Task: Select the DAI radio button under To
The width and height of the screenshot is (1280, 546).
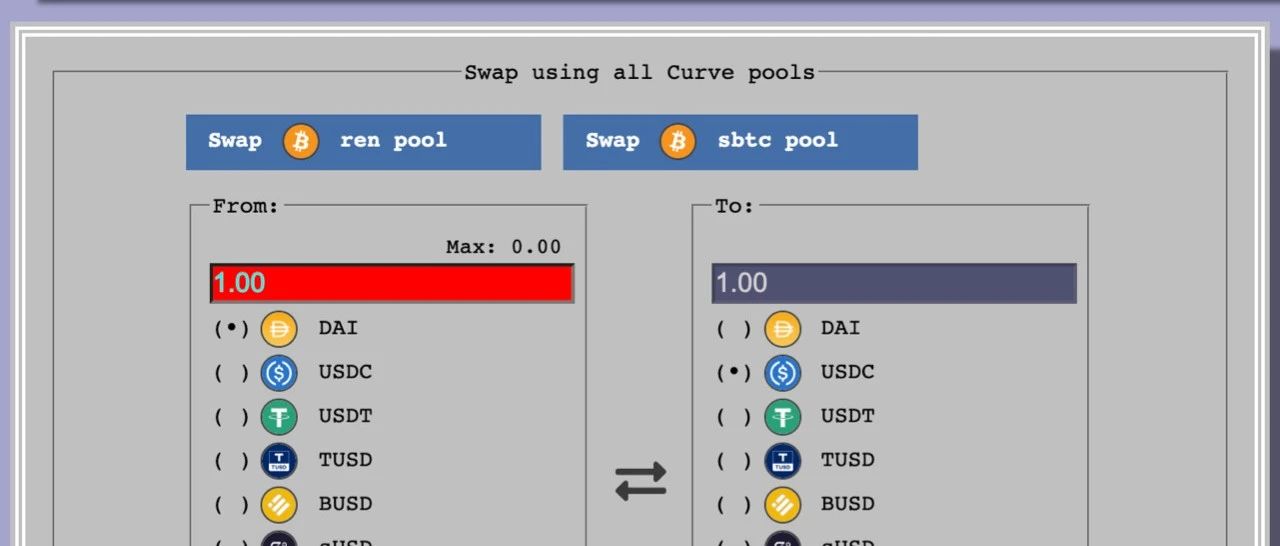Action: point(734,328)
